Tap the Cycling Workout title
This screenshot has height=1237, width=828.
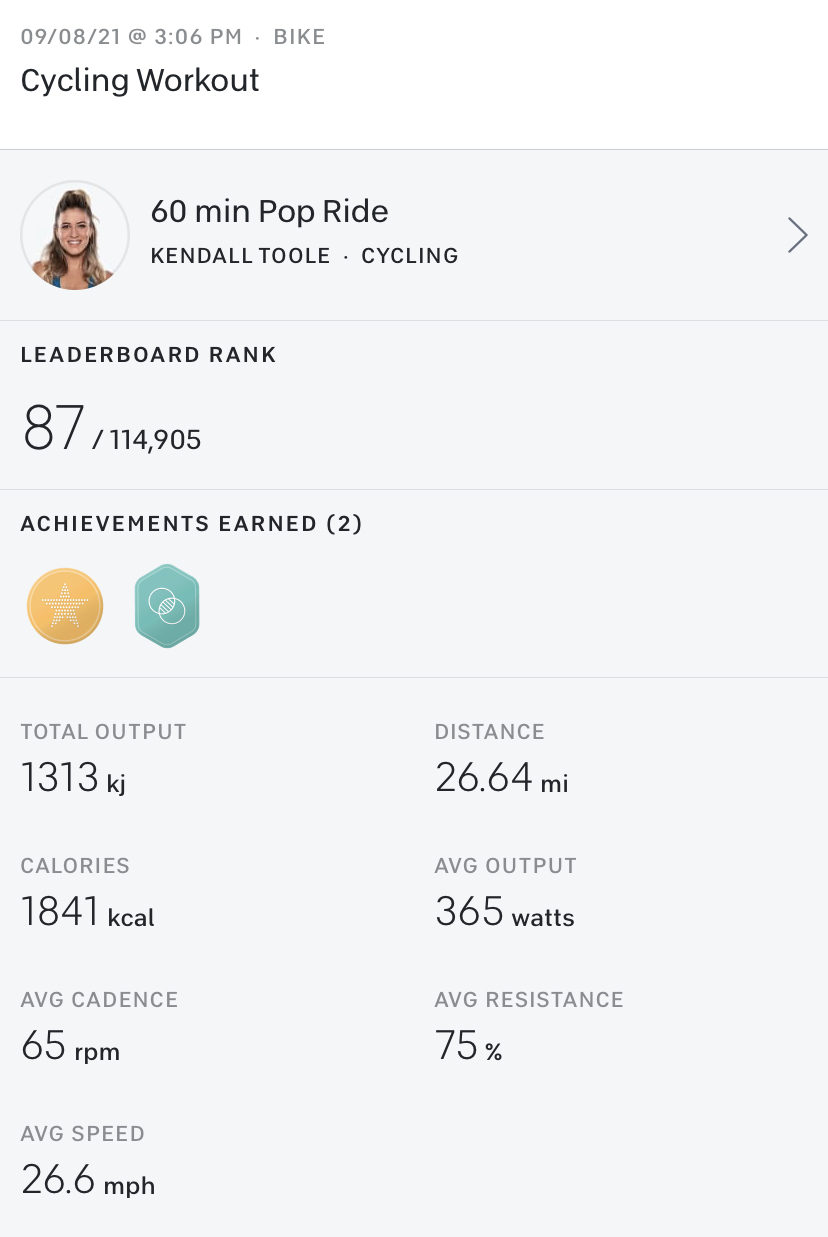[x=140, y=80]
